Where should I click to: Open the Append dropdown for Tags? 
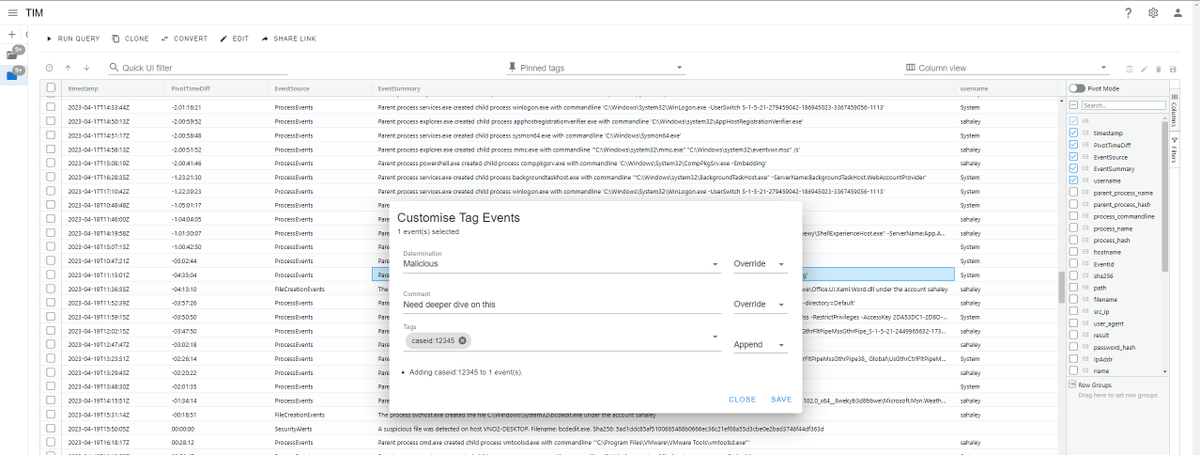(x=759, y=343)
